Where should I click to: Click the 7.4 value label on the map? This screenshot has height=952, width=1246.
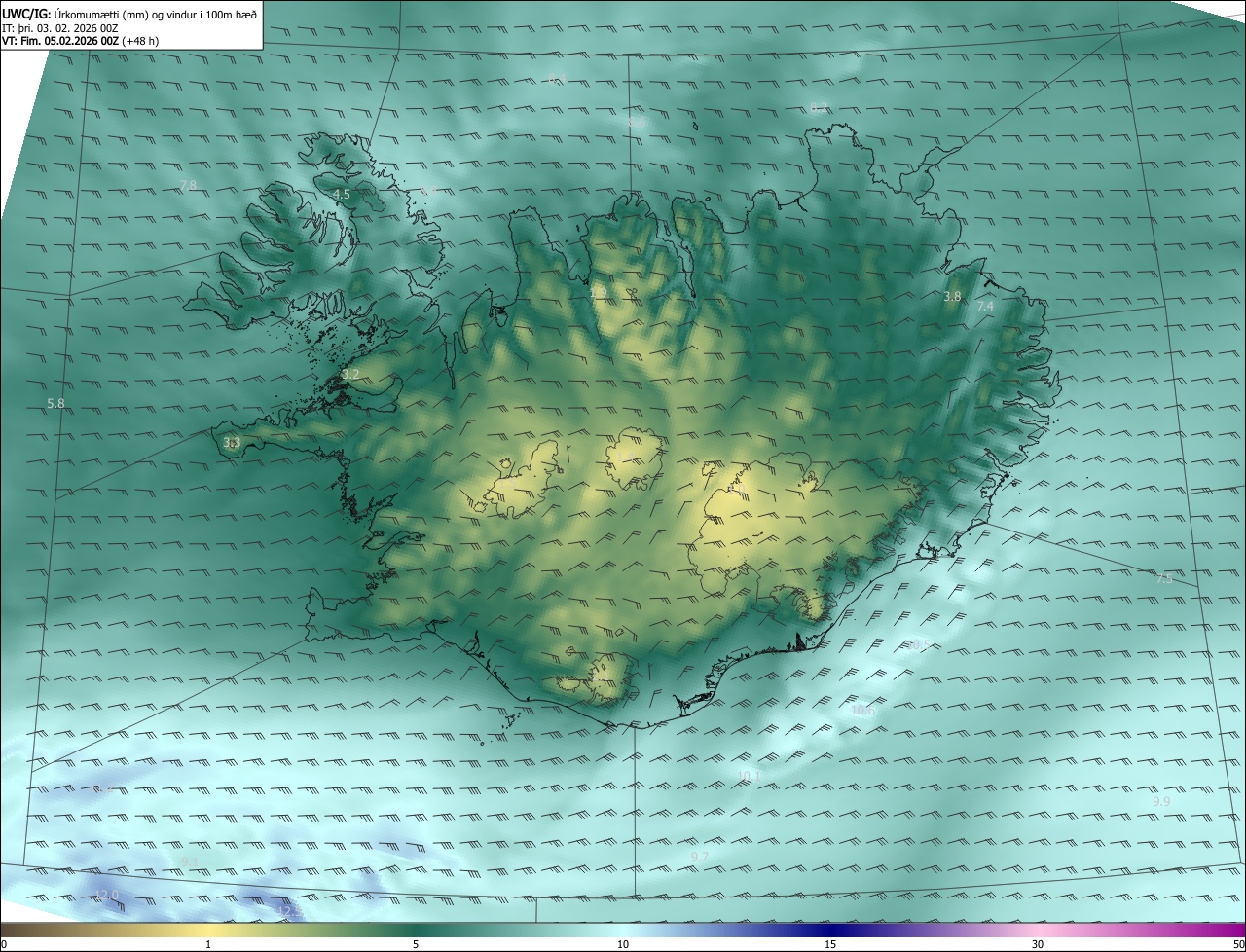coord(985,306)
